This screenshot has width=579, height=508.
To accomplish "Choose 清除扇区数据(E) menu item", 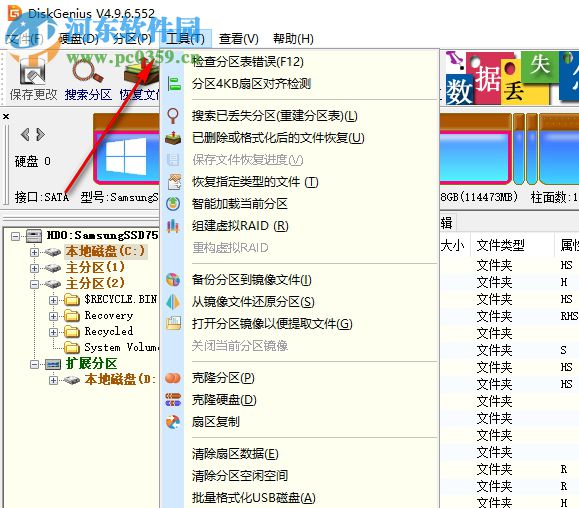I will coord(300,454).
